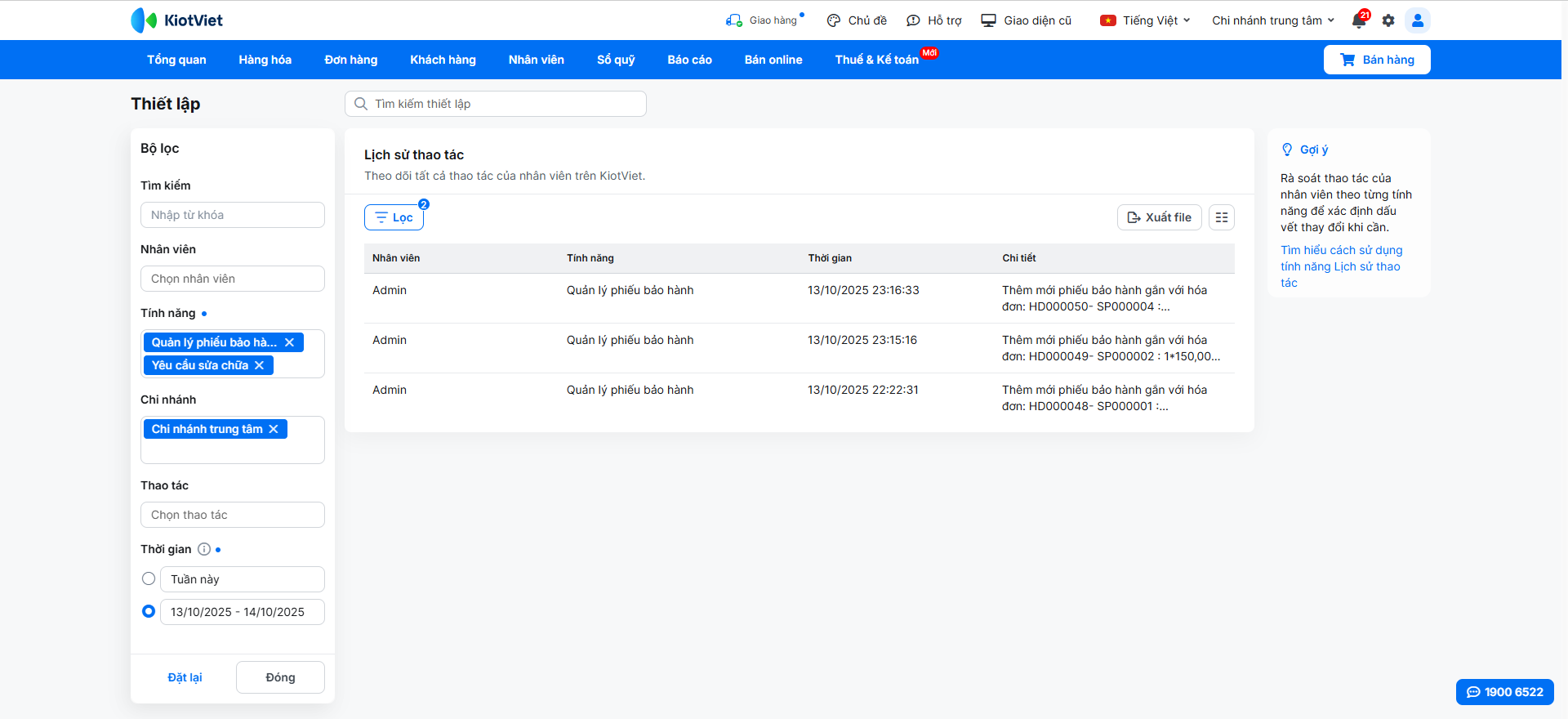Open the 'Chọn nhân viên' dropdown
This screenshot has width=1568, height=719.
click(x=233, y=279)
